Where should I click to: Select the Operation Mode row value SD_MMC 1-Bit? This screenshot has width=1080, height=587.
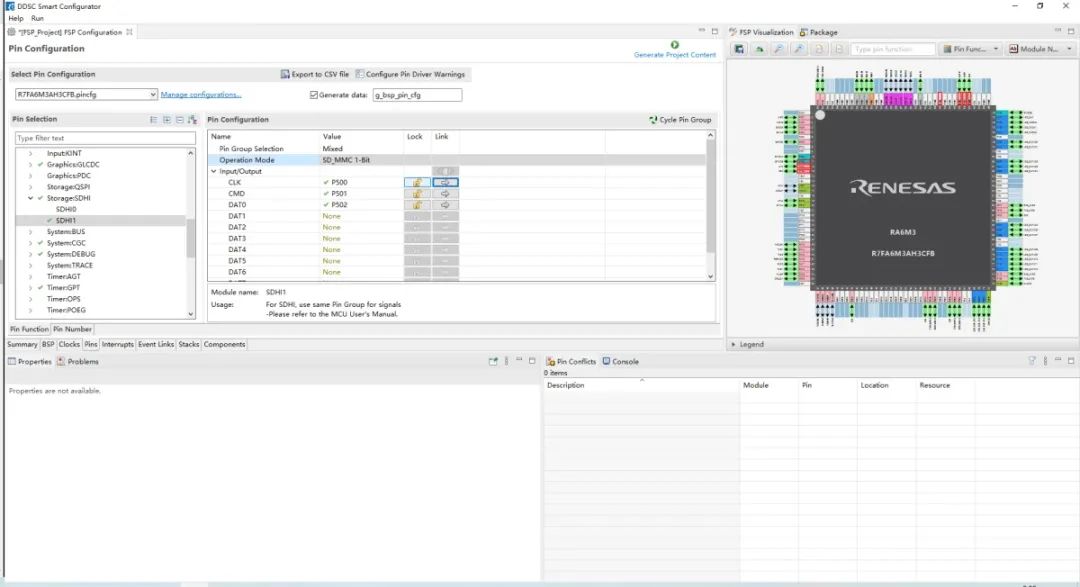(x=346, y=160)
